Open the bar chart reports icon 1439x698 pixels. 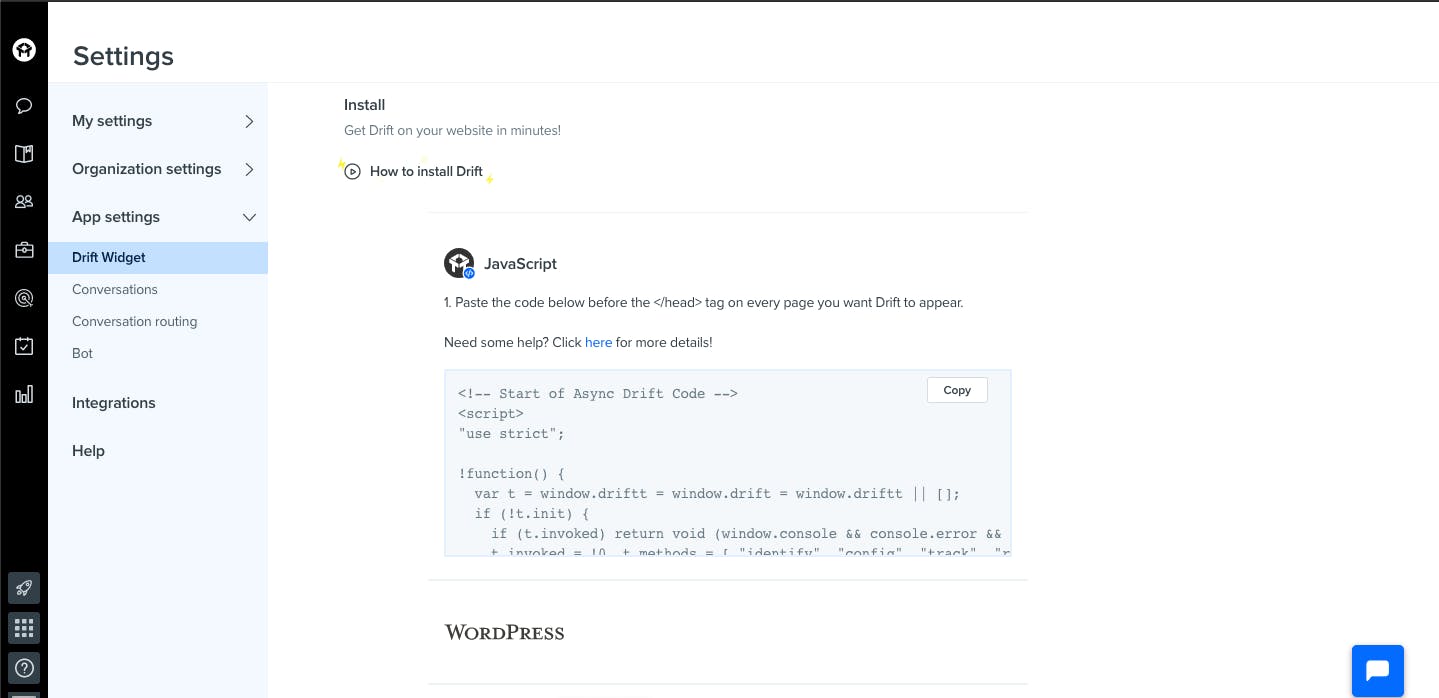point(24,394)
